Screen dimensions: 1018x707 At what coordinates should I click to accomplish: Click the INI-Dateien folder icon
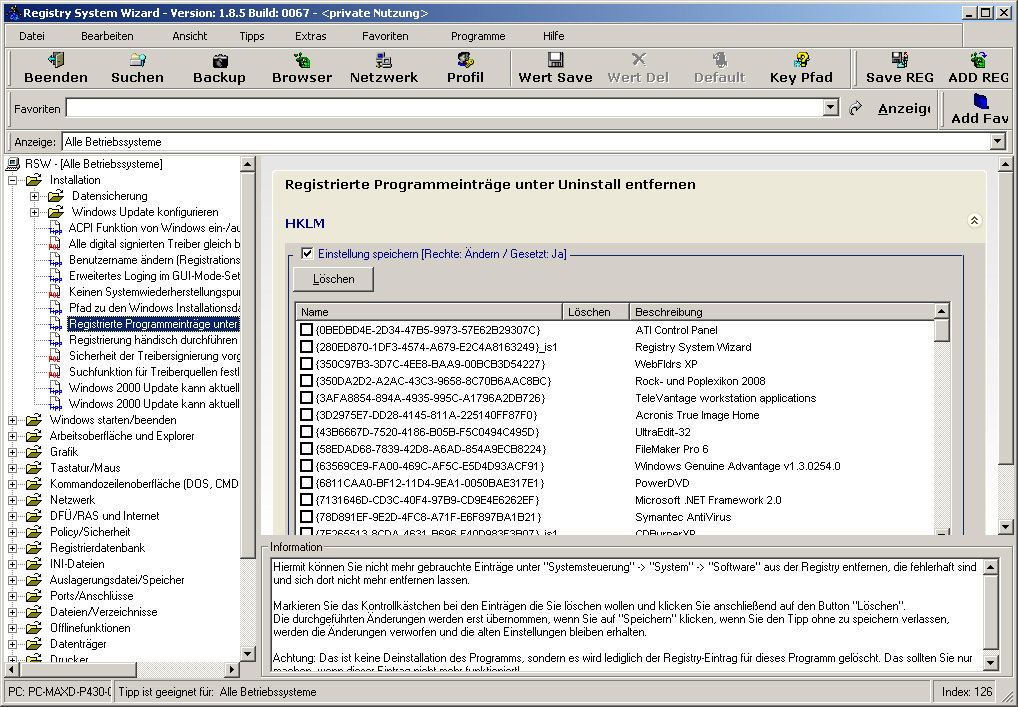pyautogui.click(x=34, y=564)
